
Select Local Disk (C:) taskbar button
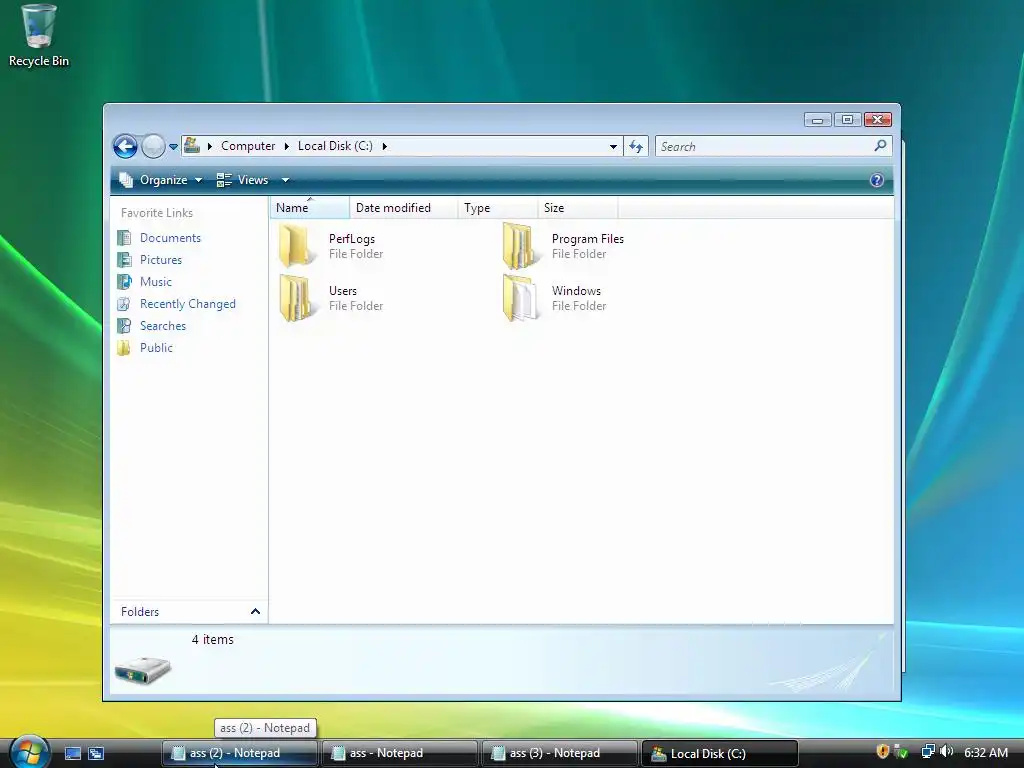click(x=719, y=753)
